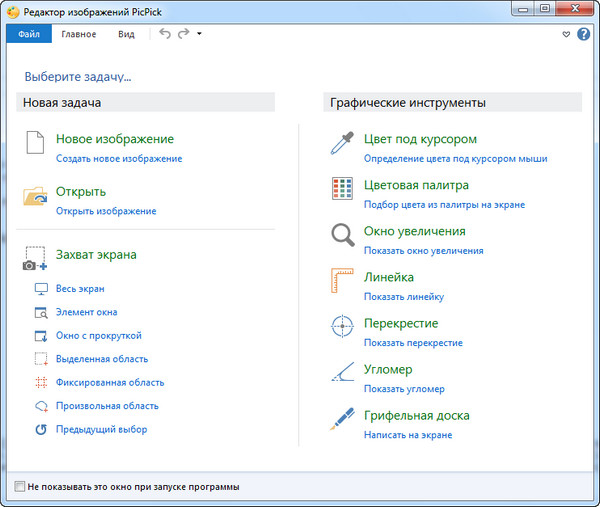Click the Undo arrow in toolbar

tap(165, 34)
